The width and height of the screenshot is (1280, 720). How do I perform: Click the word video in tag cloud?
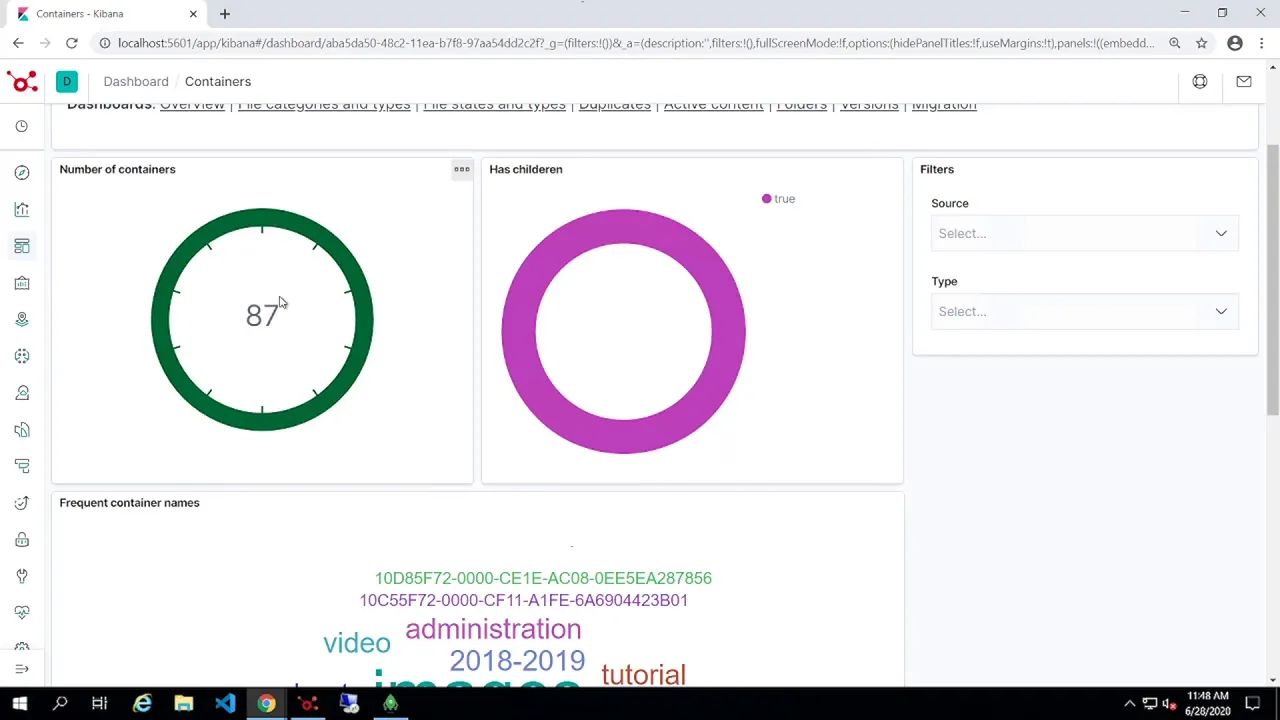(x=356, y=643)
